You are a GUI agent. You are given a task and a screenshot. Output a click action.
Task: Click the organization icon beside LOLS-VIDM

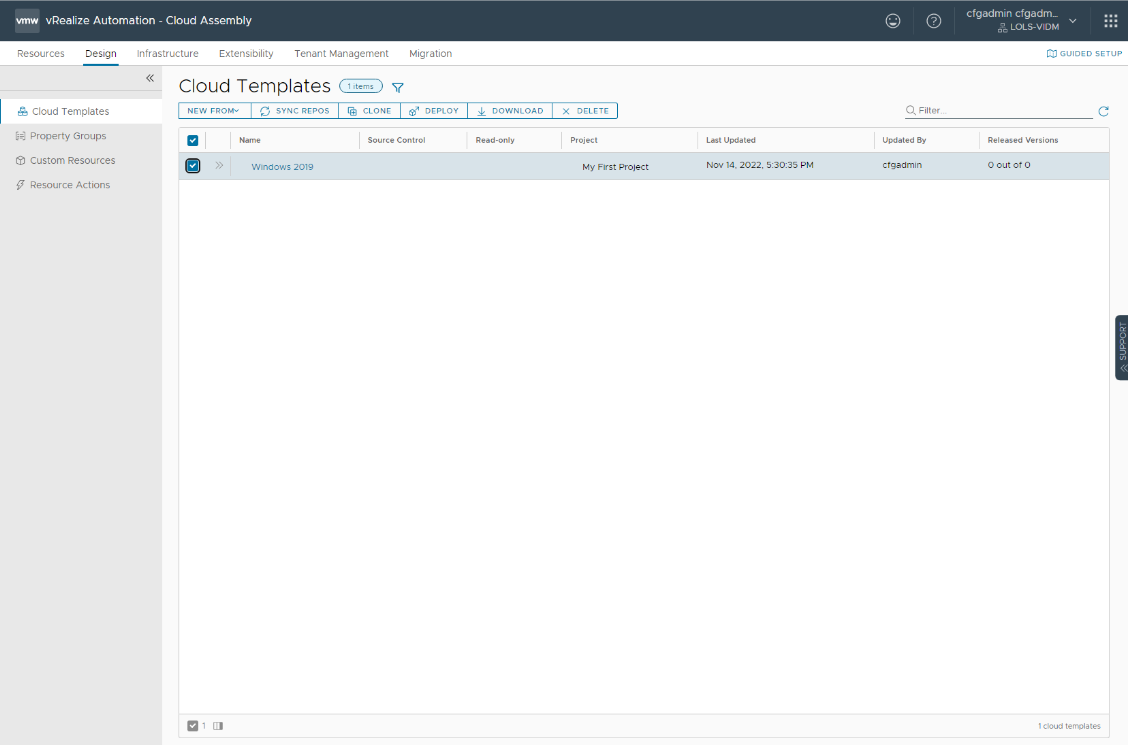coord(1002,27)
